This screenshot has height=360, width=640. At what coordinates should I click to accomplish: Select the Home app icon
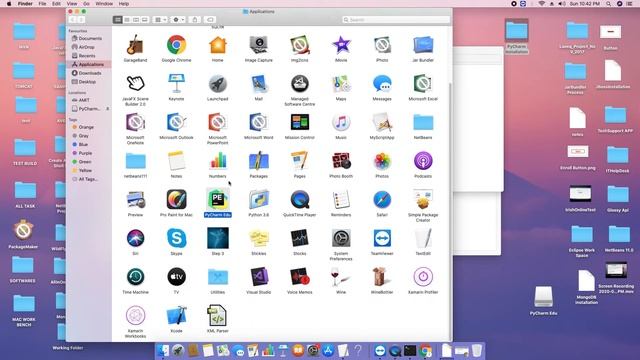[x=218, y=45]
